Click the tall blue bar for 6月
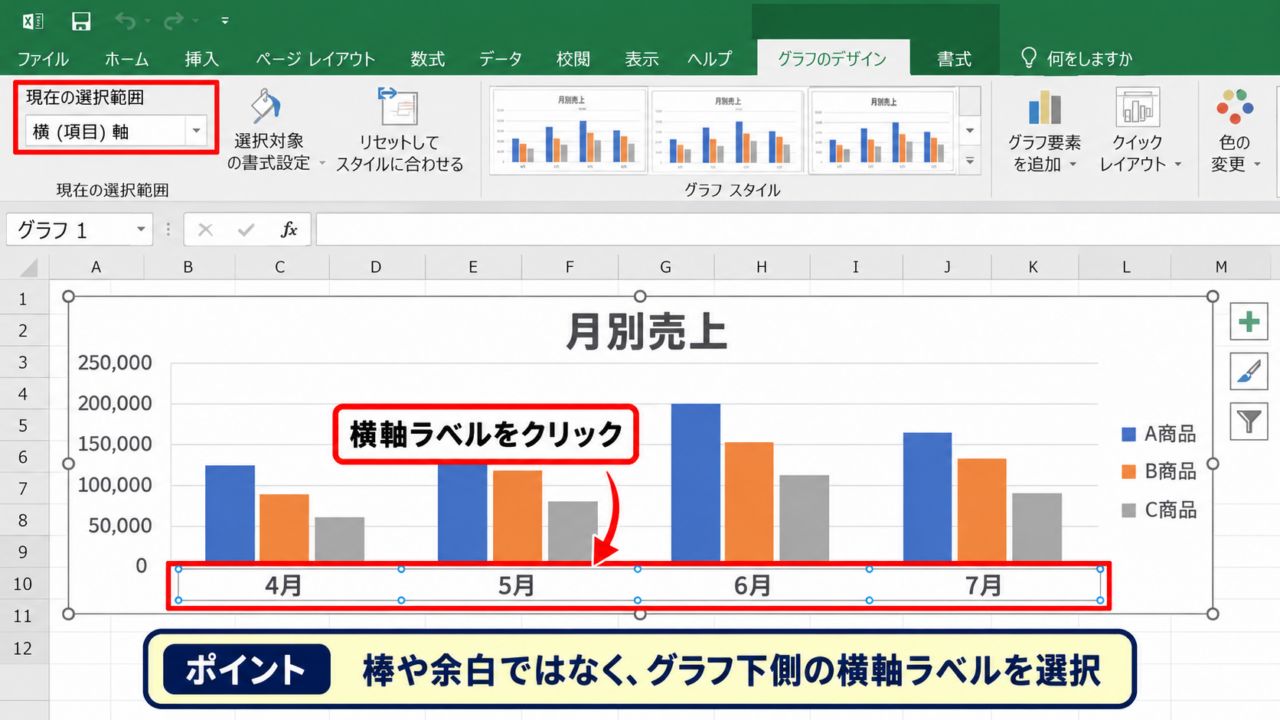Viewport: 1280px width, 720px height. (x=695, y=482)
